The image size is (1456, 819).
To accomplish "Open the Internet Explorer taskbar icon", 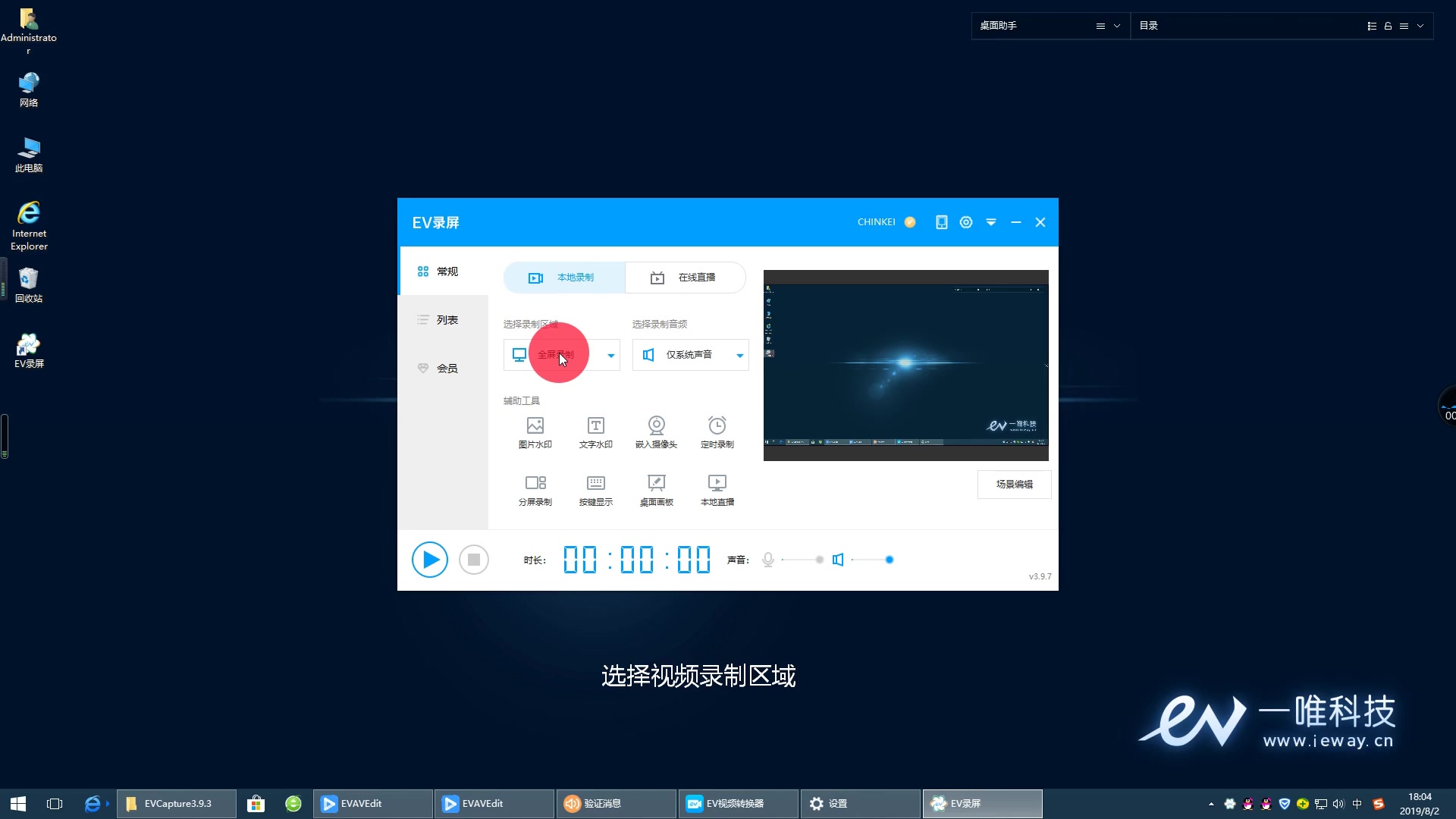I will click(x=93, y=804).
